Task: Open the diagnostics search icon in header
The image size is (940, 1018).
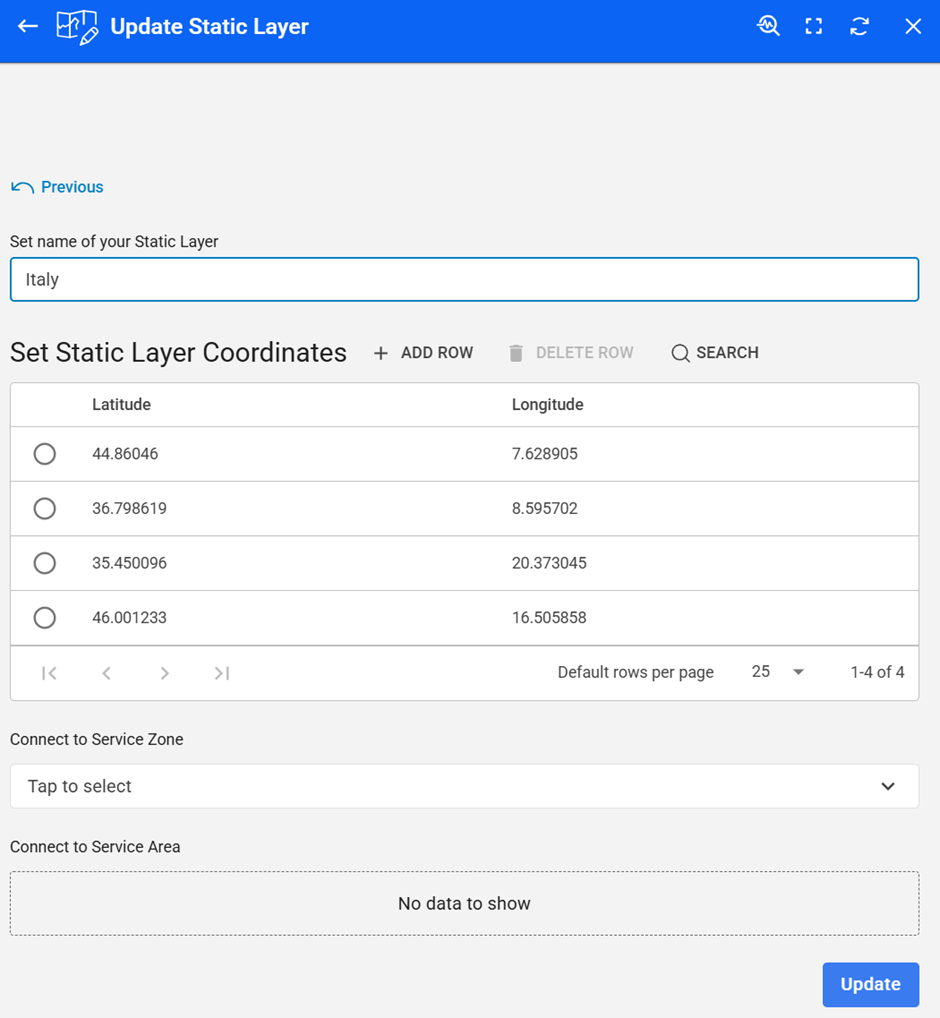Action: tap(768, 26)
